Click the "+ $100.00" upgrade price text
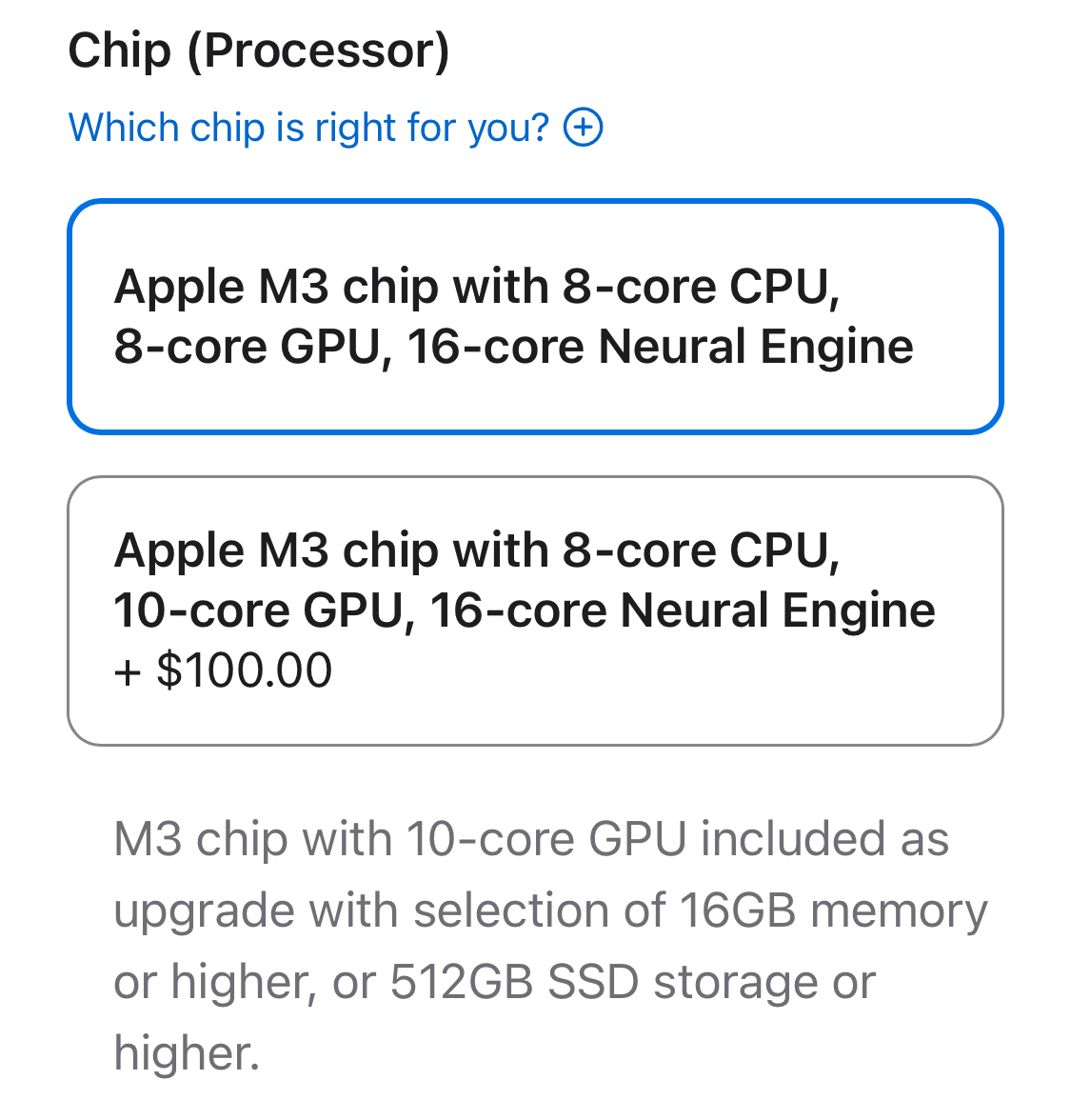1071x1120 pixels. click(223, 670)
